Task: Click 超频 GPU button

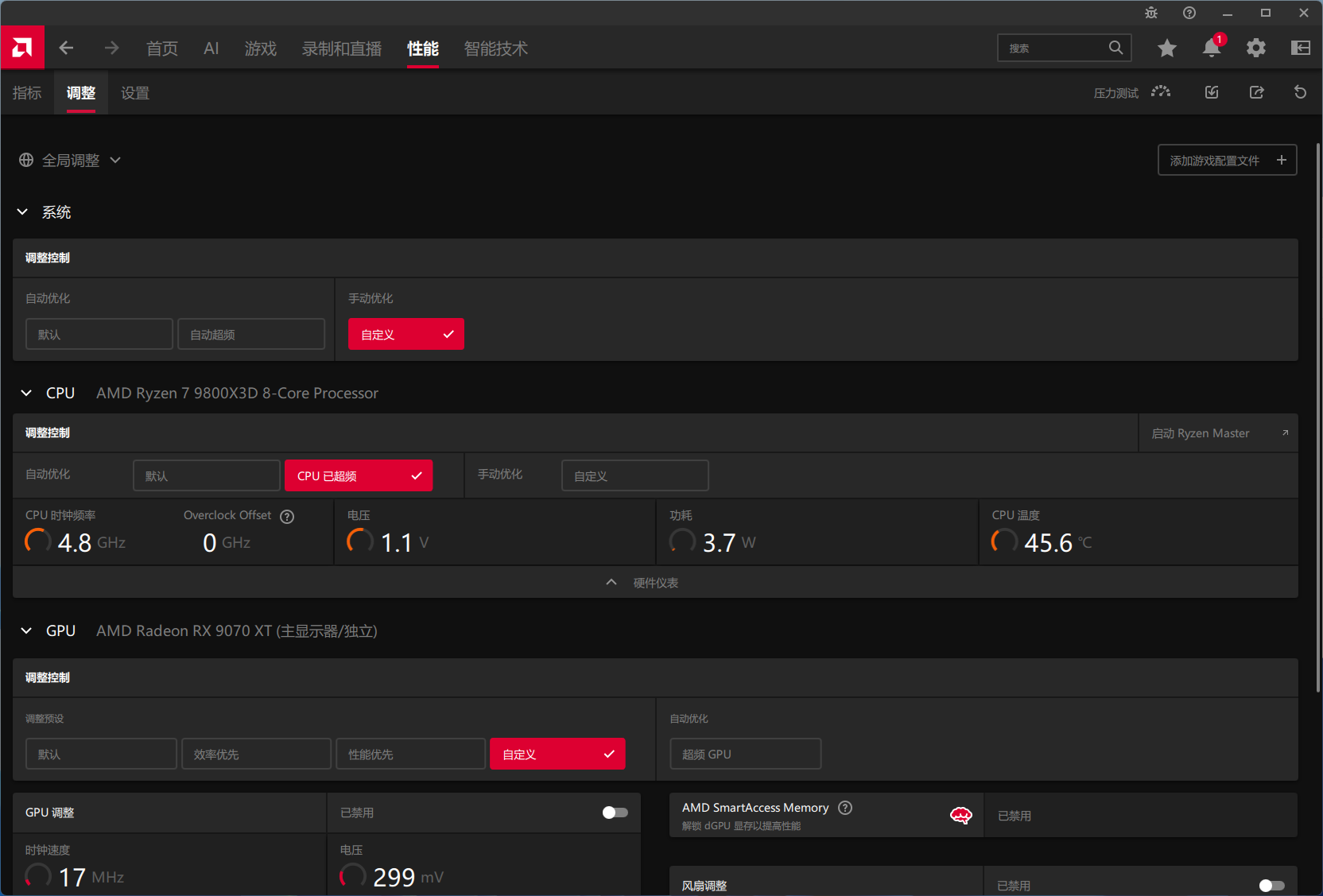Action: [x=745, y=754]
